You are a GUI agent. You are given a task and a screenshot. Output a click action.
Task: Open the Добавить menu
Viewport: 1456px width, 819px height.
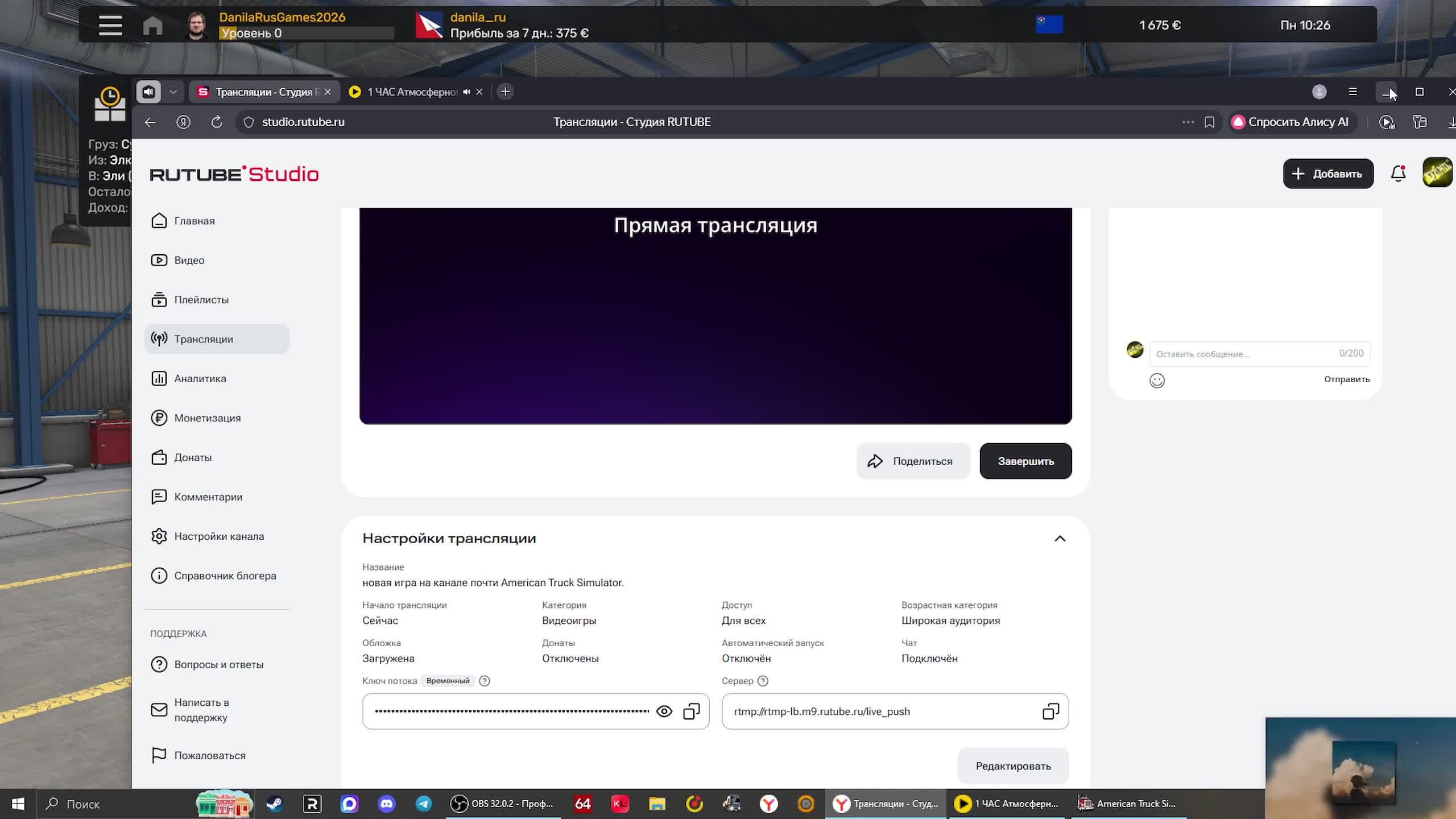point(1328,173)
